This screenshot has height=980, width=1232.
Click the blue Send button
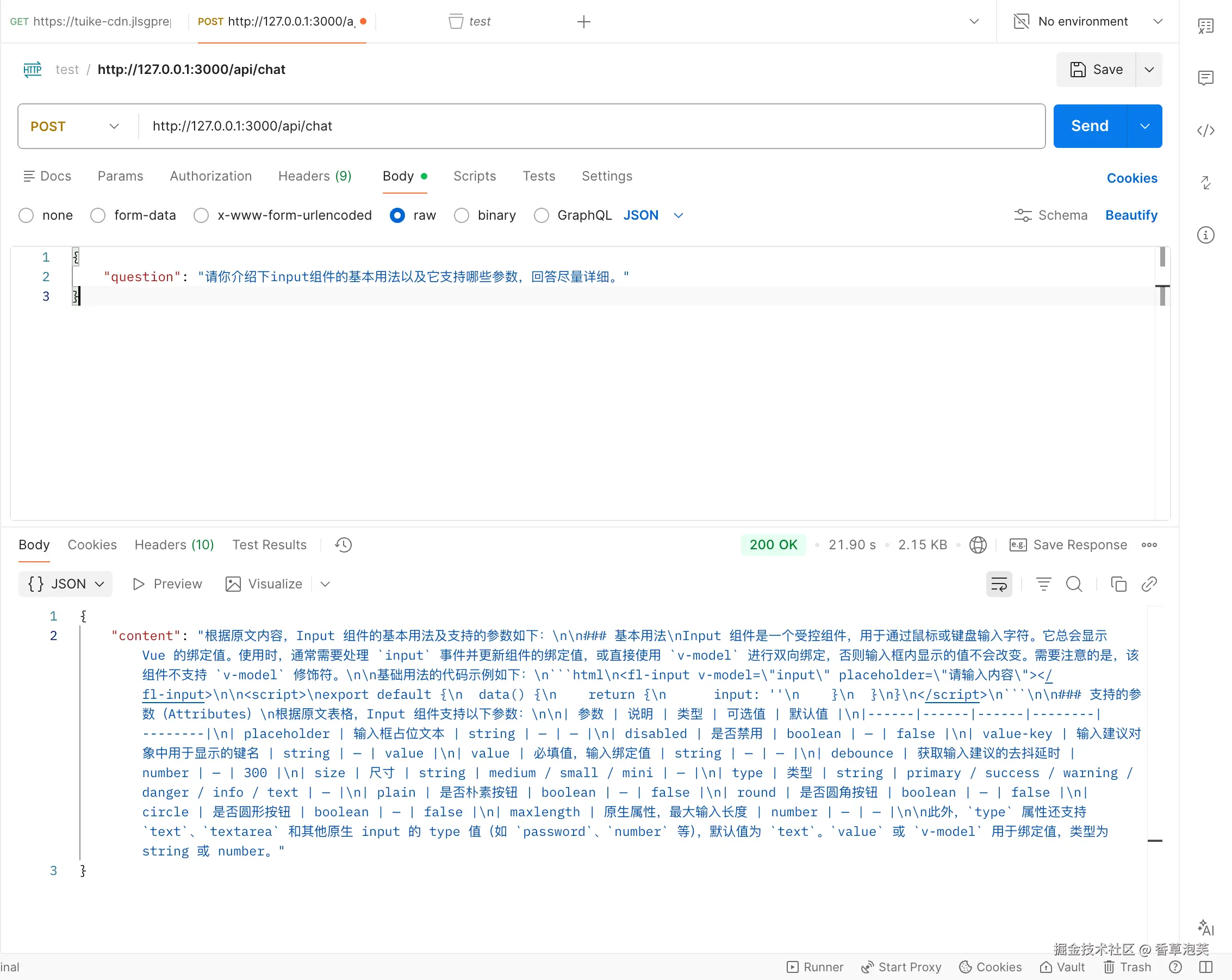point(1089,126)
